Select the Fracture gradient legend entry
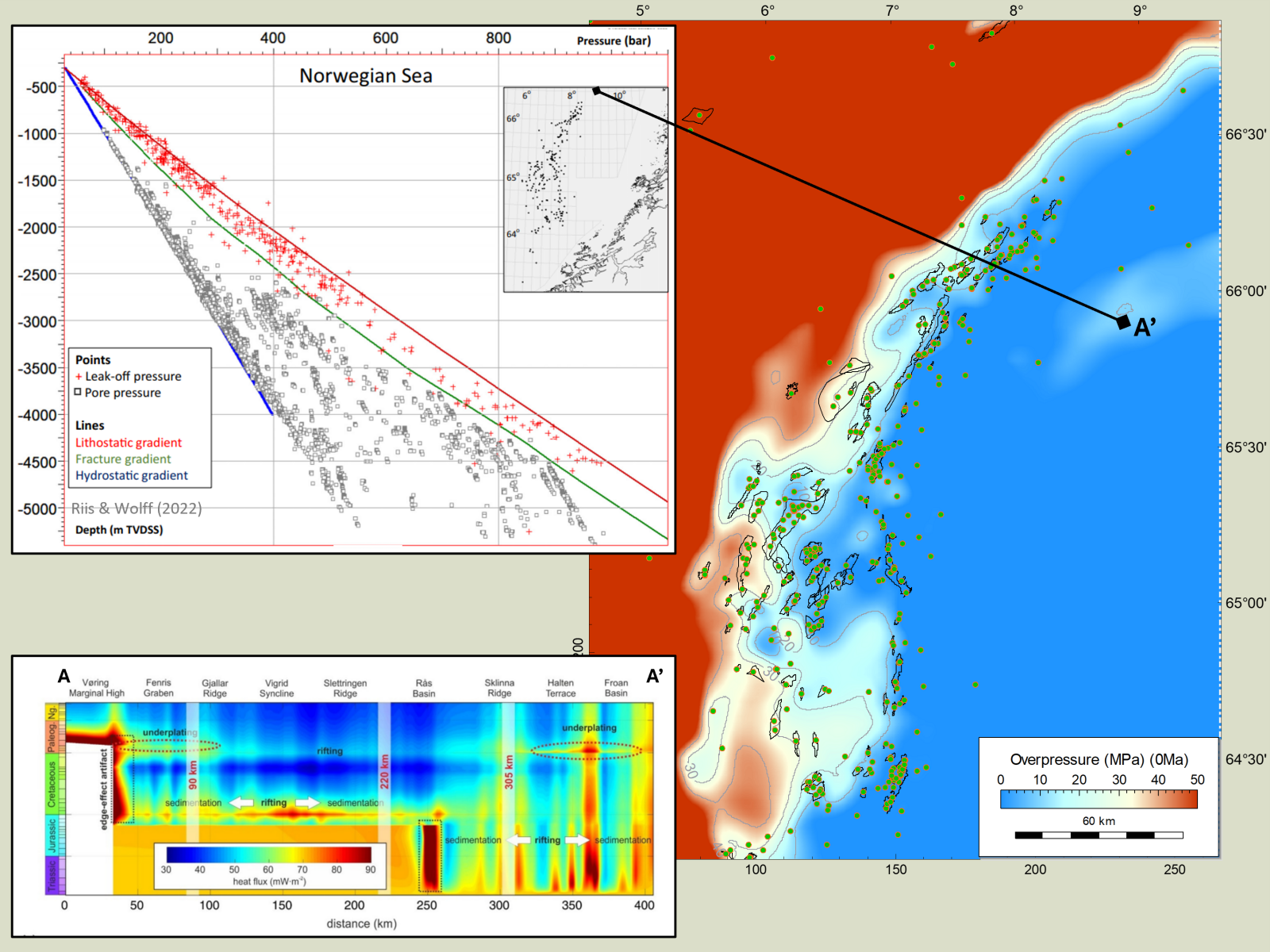 click(x=123, y=459)
